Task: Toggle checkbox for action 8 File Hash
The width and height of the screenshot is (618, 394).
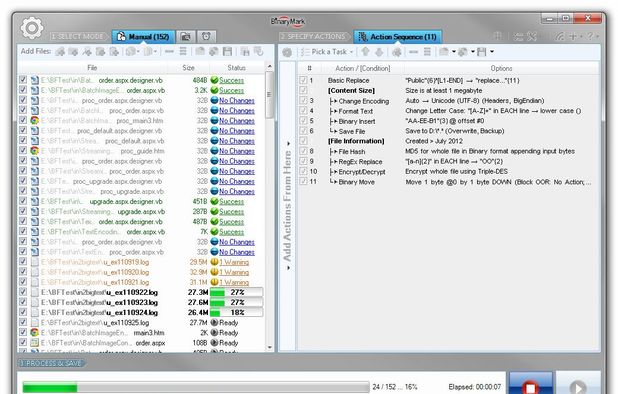Action: point(303,151)
